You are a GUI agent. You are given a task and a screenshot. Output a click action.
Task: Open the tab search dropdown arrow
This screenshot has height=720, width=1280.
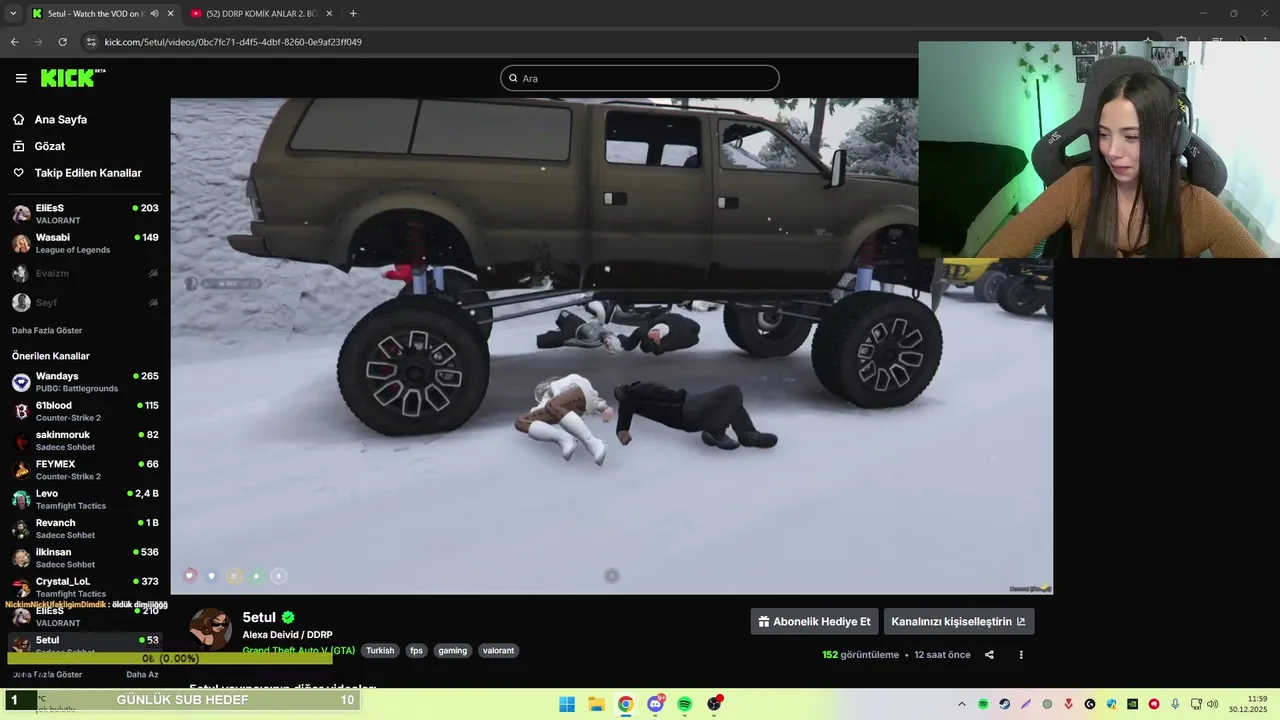click(13, 14)
